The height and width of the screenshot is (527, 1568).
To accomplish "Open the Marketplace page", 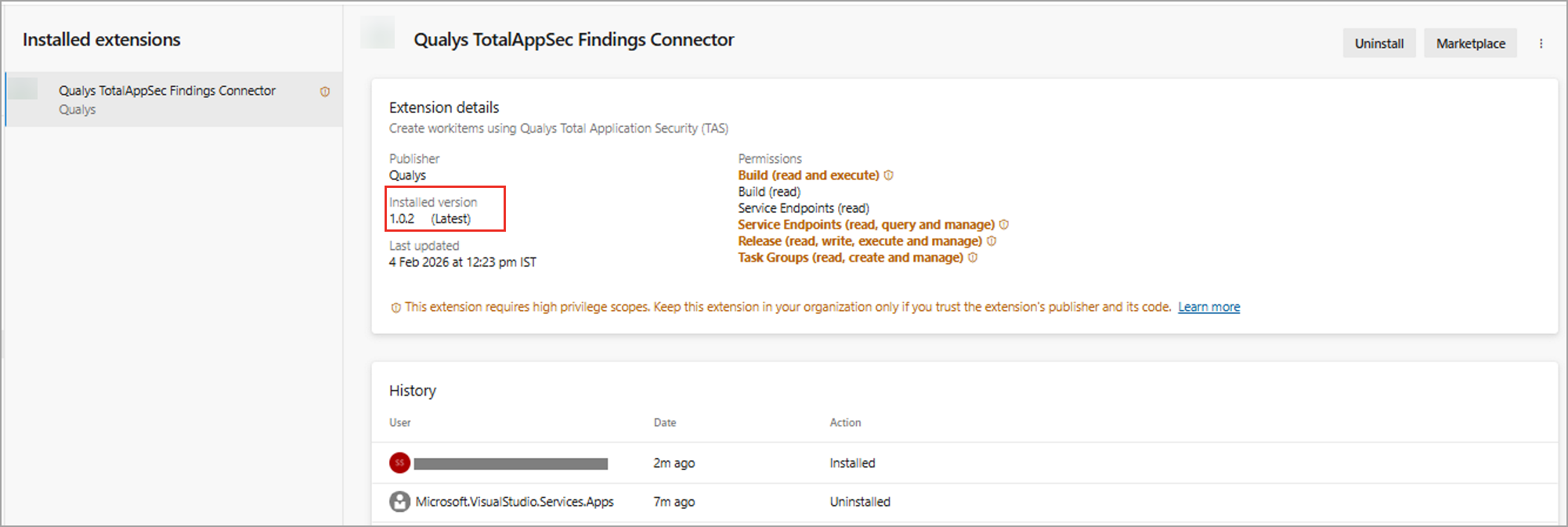I will [x=1470, y=44].
